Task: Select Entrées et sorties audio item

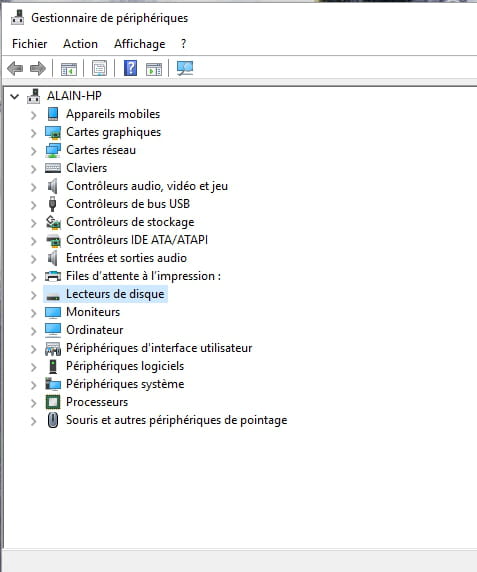Action: click(126, 258)
